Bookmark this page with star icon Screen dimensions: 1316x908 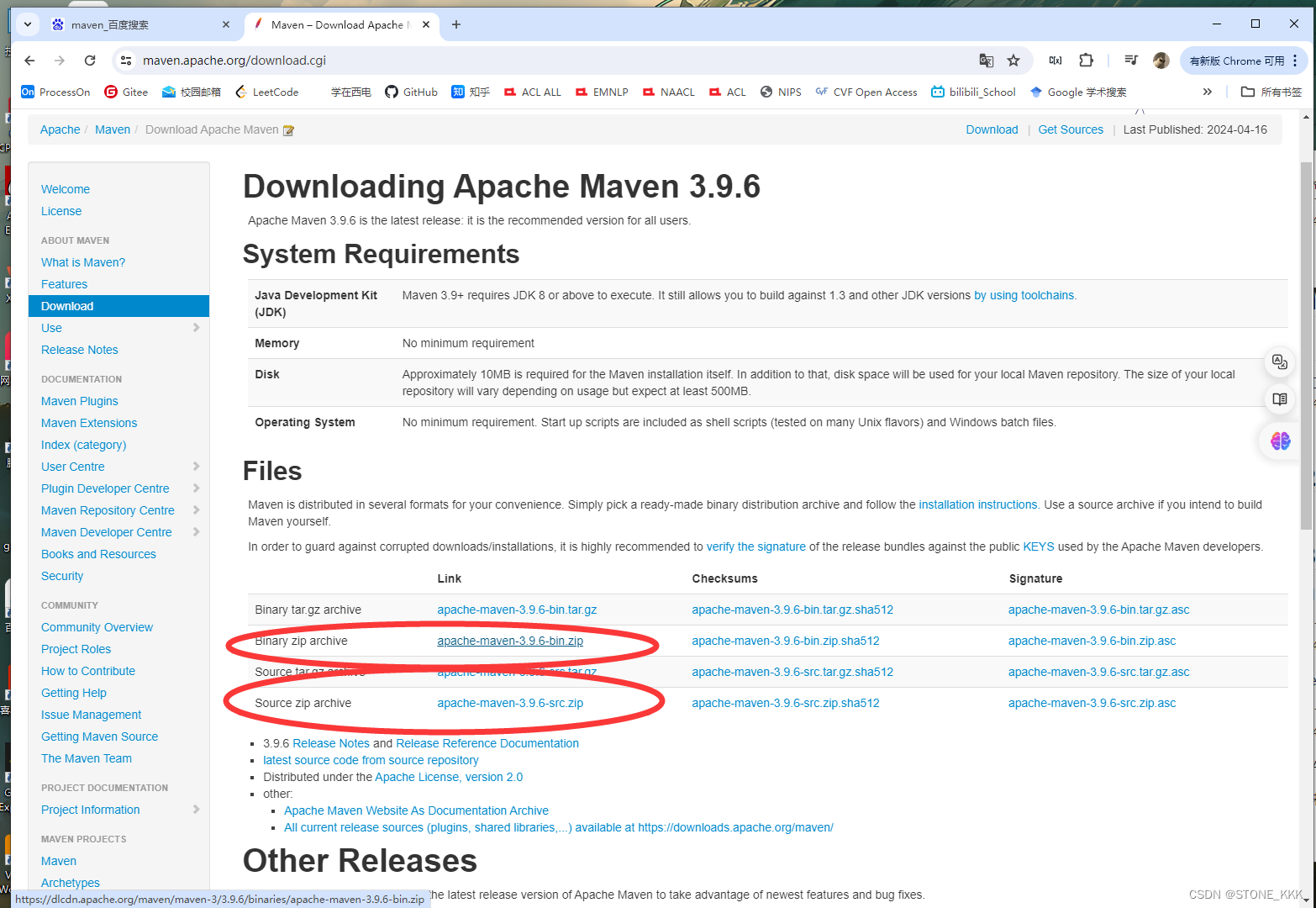[1013, 61]
